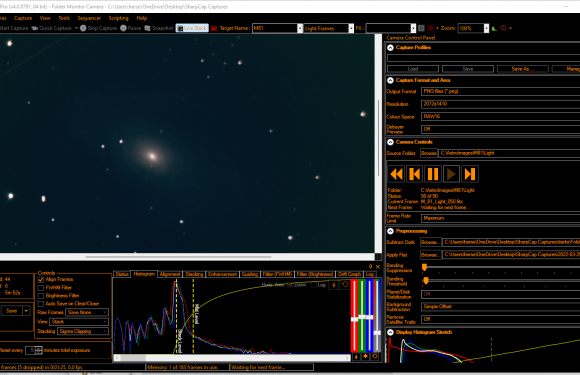Click the Save As button in Capture Profiles
Viewport: 580px width, 375px height.
[x=523, y=69]
